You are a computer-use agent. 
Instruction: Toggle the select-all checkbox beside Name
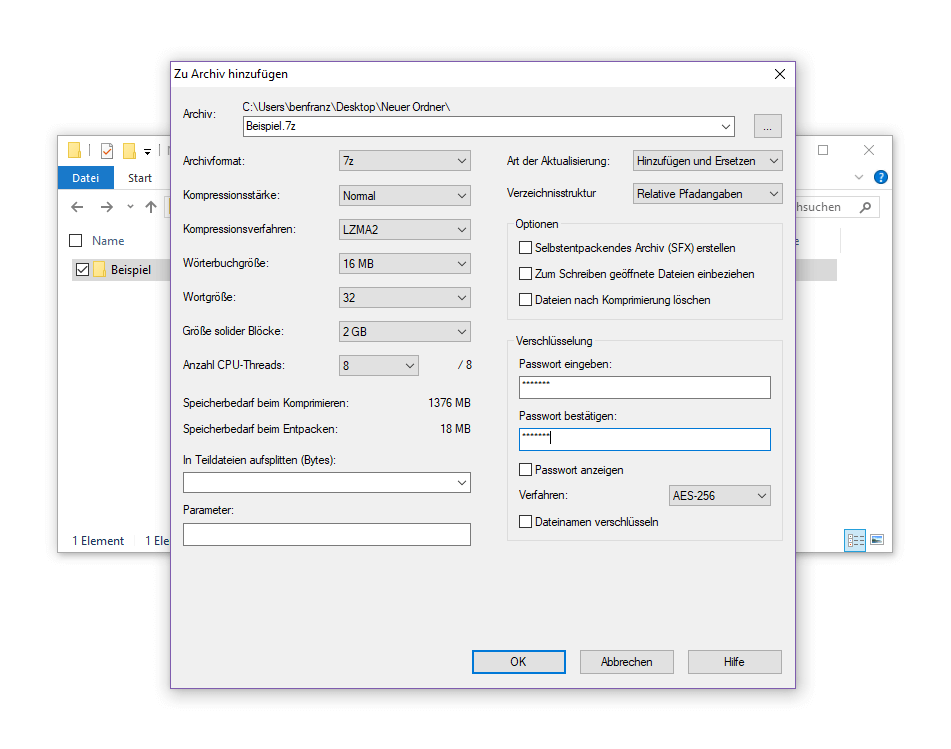click(x=76, y=241)
